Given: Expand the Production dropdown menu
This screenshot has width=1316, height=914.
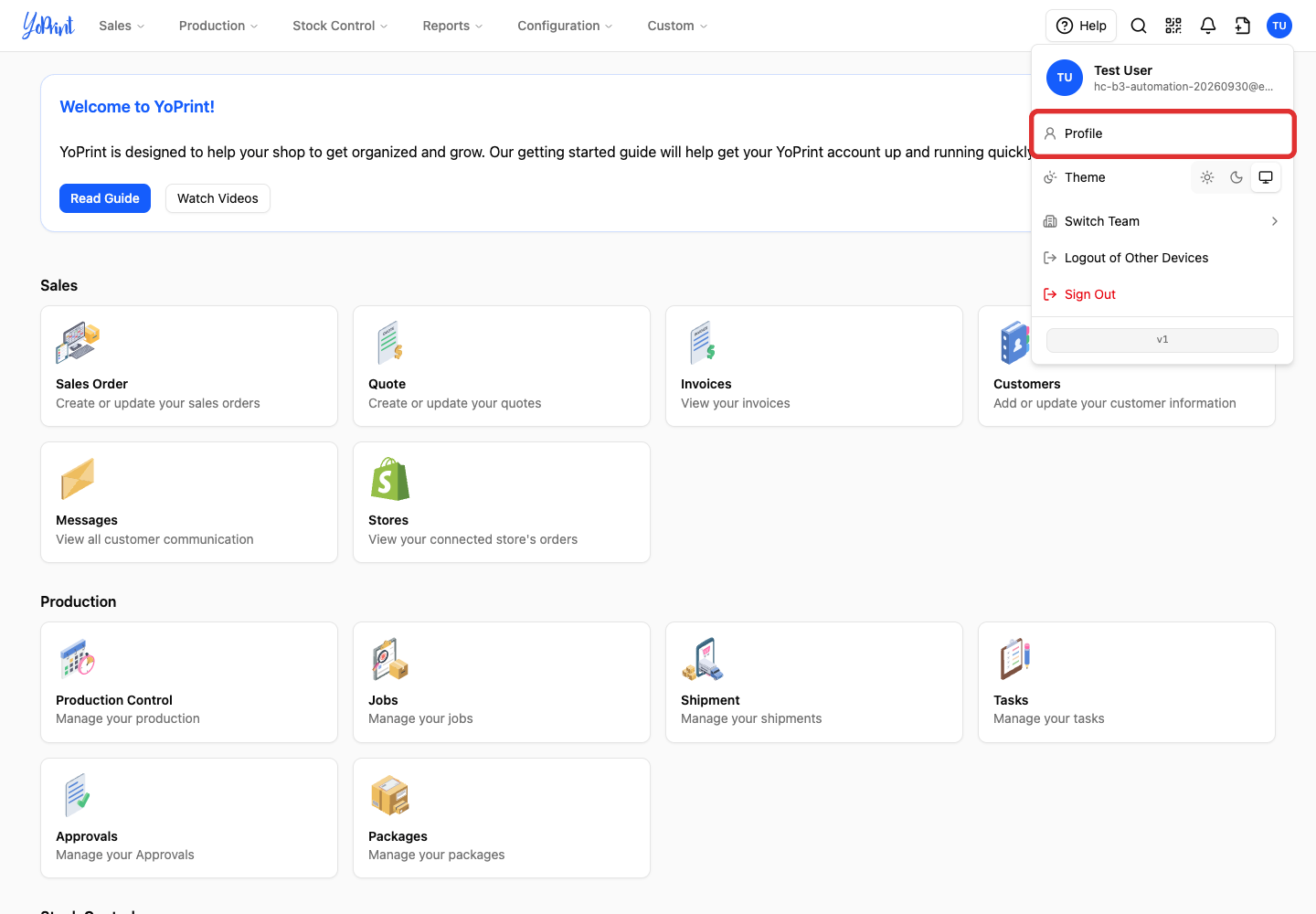Looking at the screenshot, I should 218,26.
